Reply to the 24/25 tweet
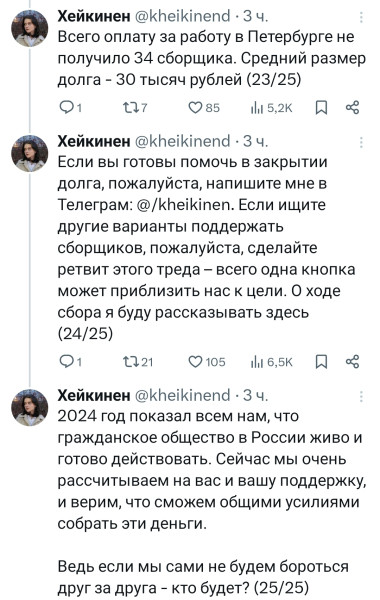 71,362
